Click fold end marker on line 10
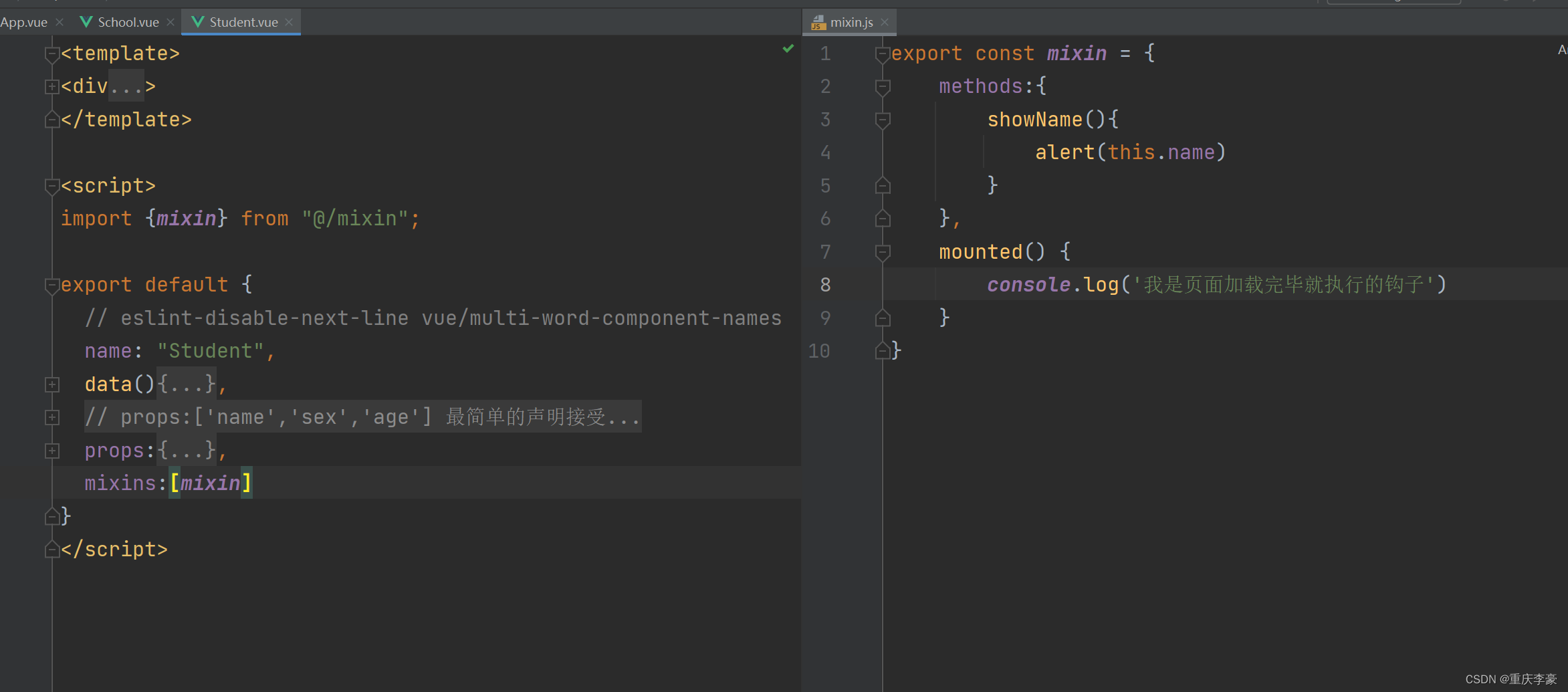The width and height of the screenshot is (1568, 692). [883, 350]
